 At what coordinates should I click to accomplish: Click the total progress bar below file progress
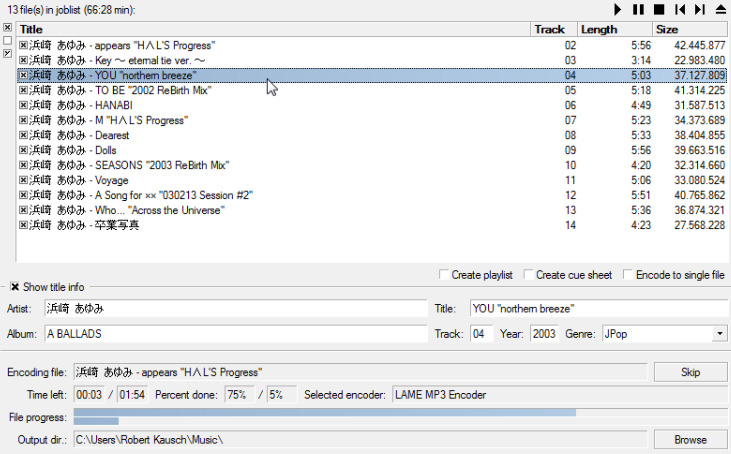[400, 421]
